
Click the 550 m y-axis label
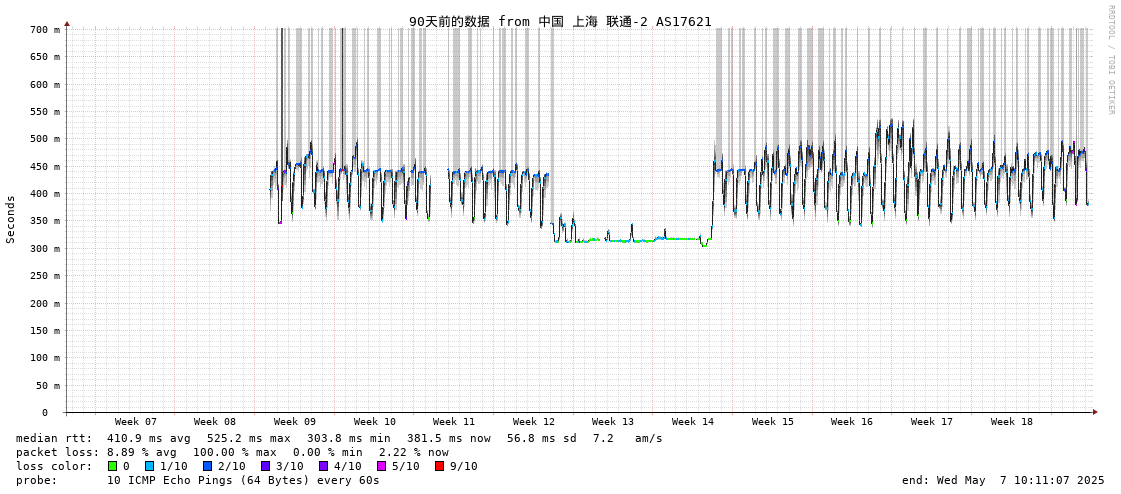point(45,112)
